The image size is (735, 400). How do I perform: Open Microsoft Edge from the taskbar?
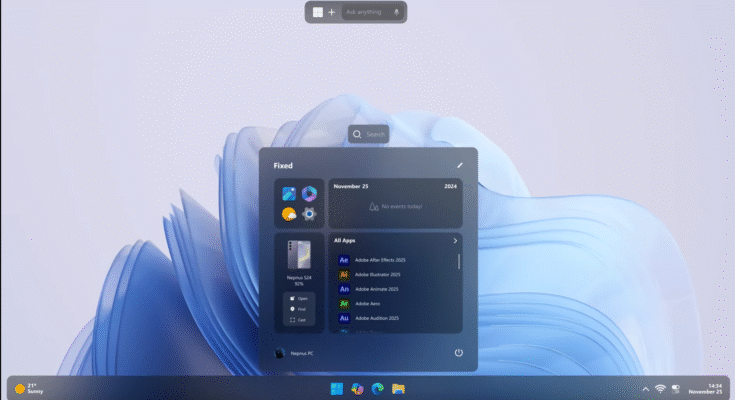(x=378, y=389)
